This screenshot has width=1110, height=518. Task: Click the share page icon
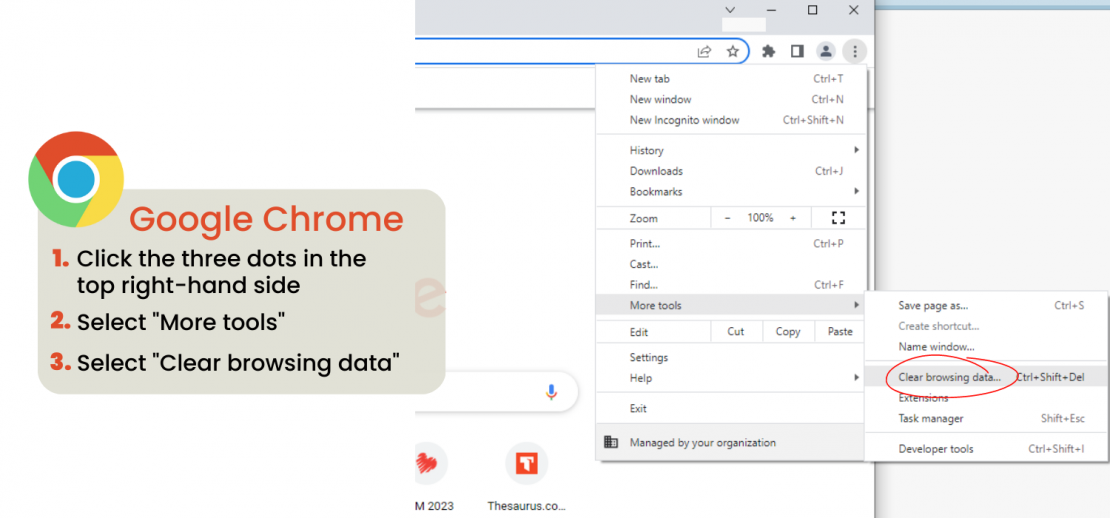(x=704, y=51)
